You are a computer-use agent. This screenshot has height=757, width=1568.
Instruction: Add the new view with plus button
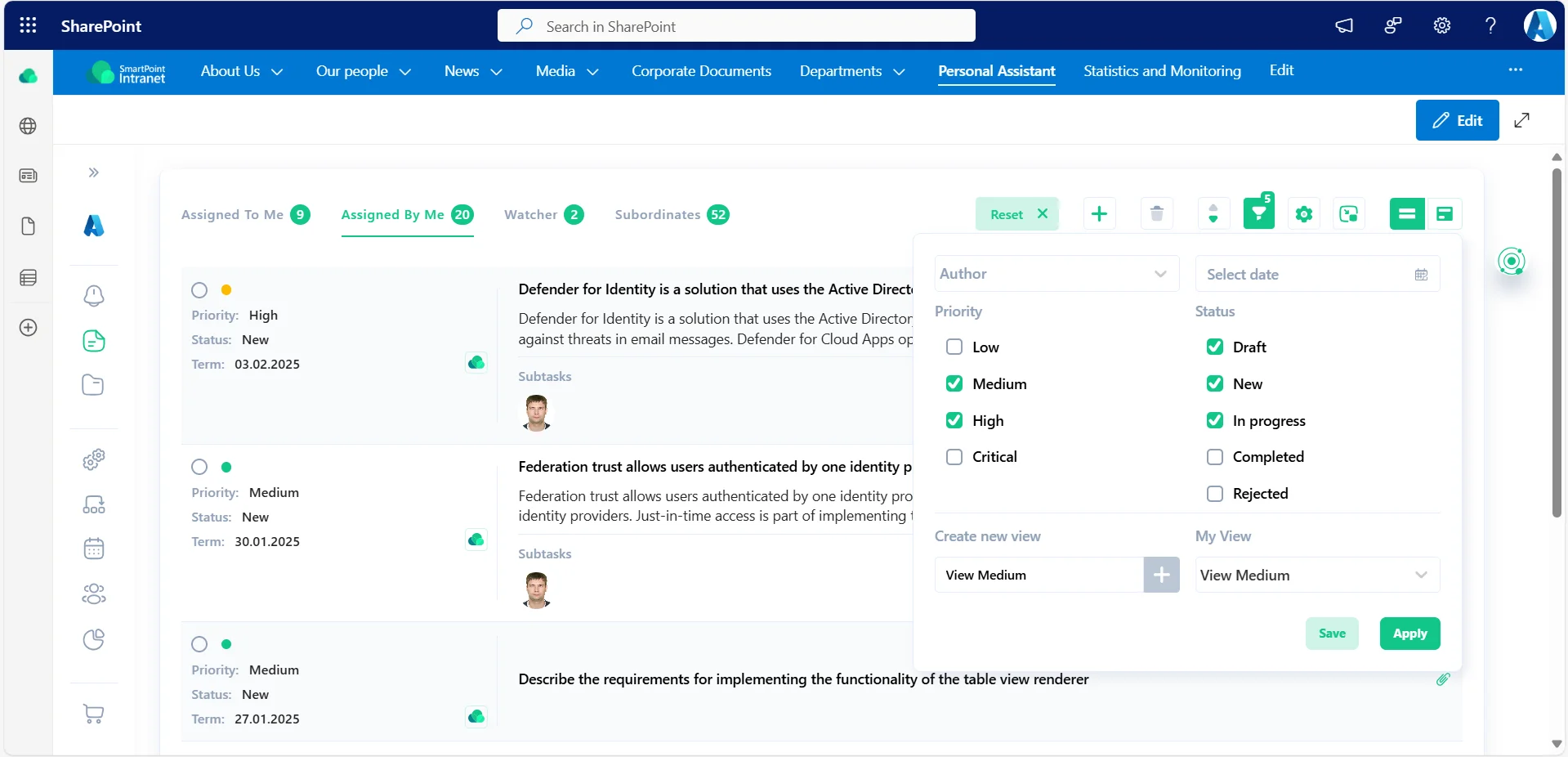(1161, 575)
